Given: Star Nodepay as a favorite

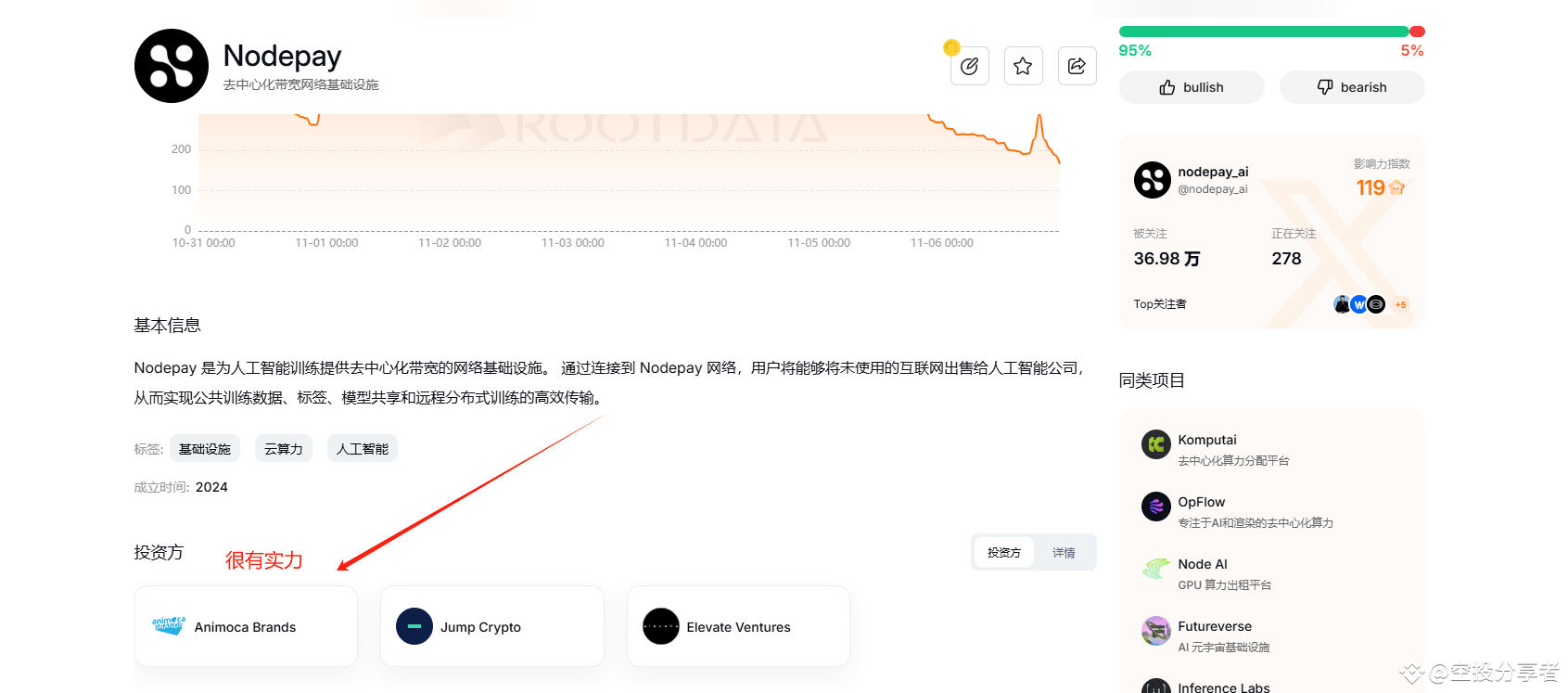Looking at the screenshot, I should [1023, 66].
